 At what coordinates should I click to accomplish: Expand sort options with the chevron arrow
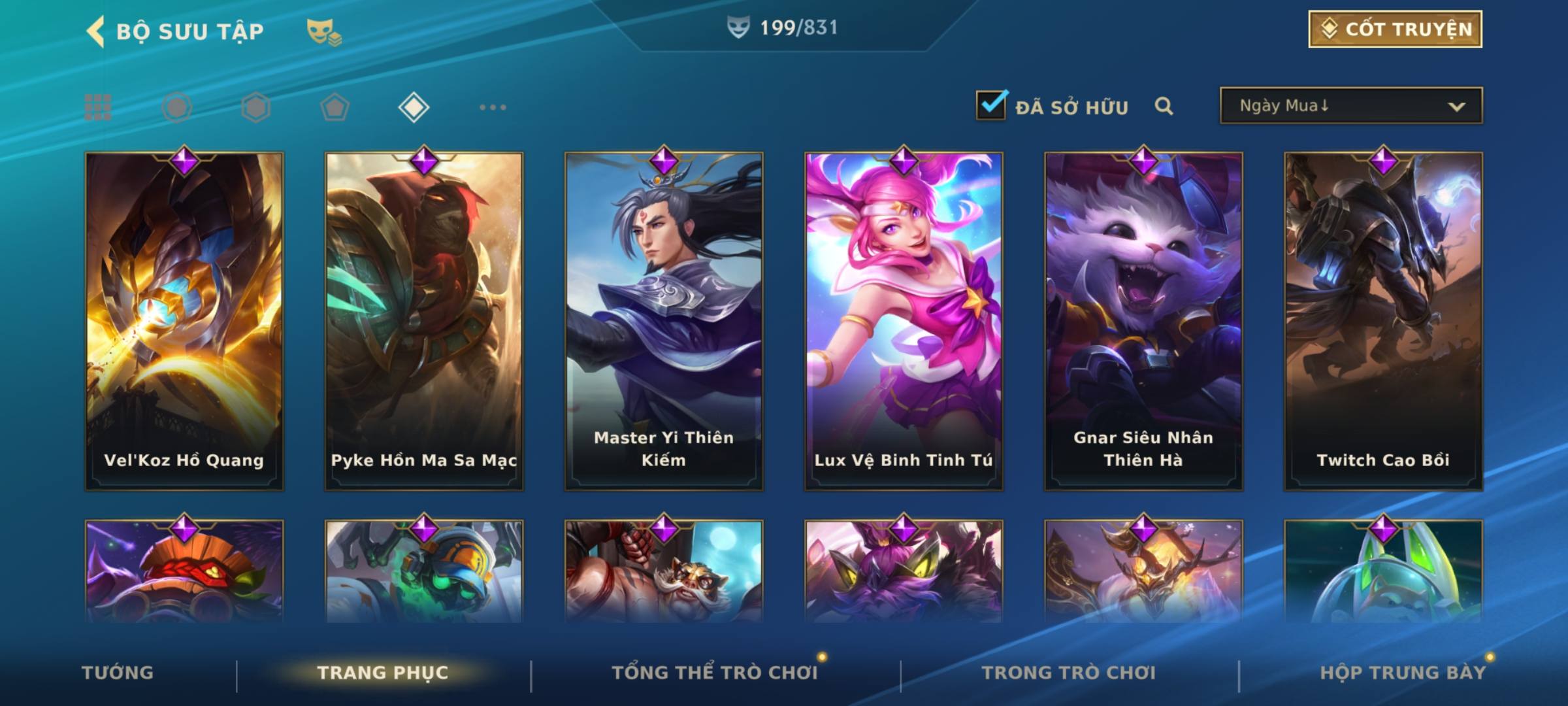(1456, 107)
